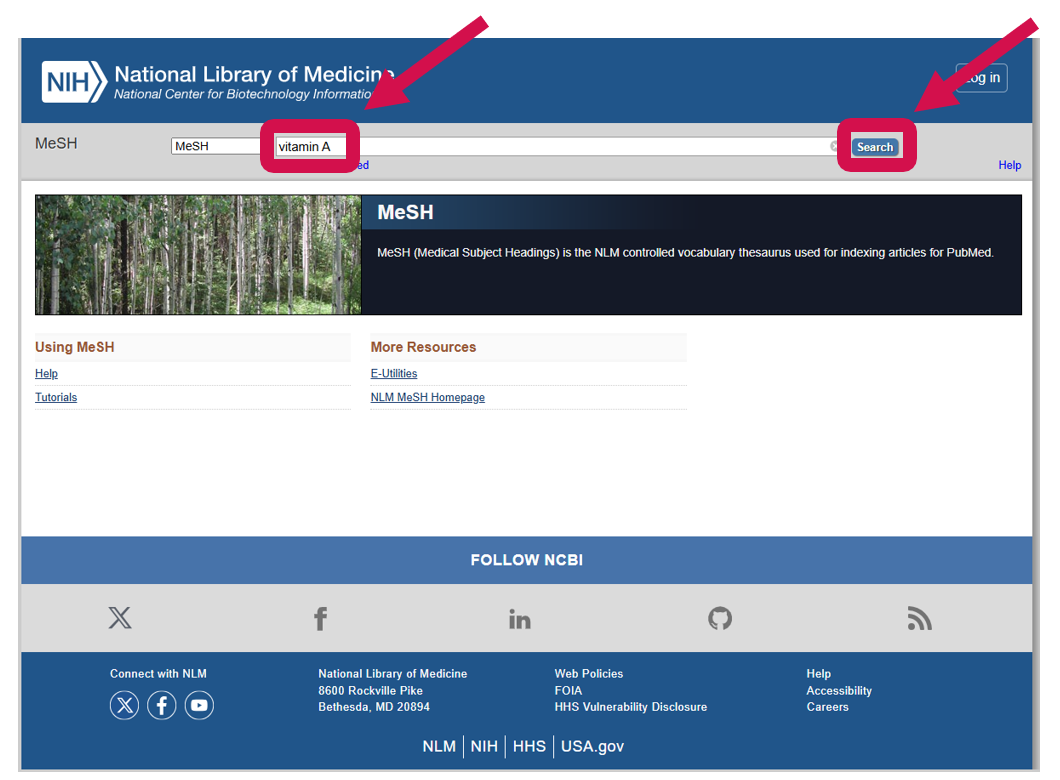The image size is (1060, 780).
Task: Go to the NLM MeSH Homepage link
Action: [x=428, y=398]
